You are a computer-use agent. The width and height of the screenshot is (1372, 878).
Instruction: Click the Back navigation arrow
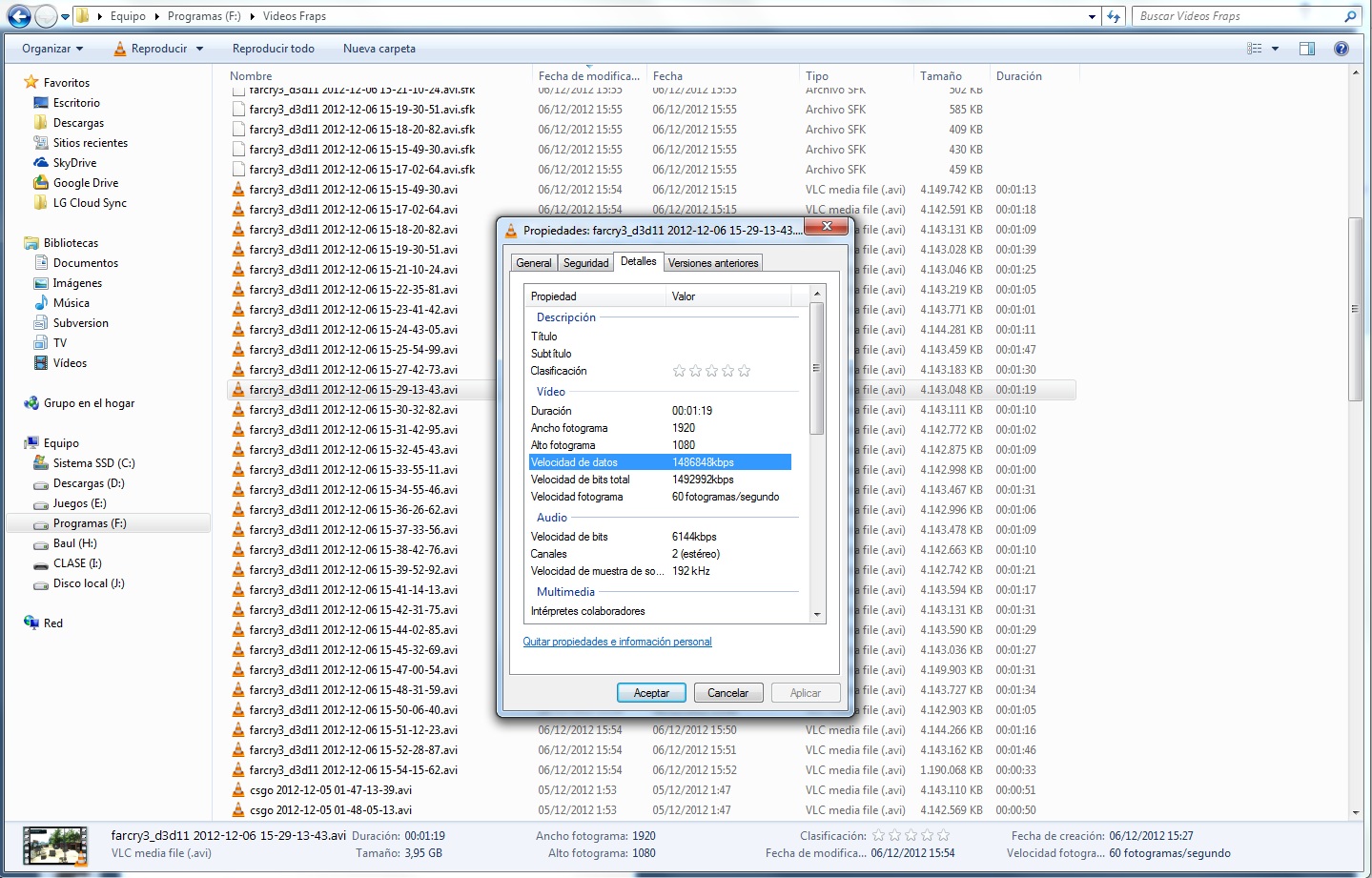pyautogui.click(x=19, y=16)
